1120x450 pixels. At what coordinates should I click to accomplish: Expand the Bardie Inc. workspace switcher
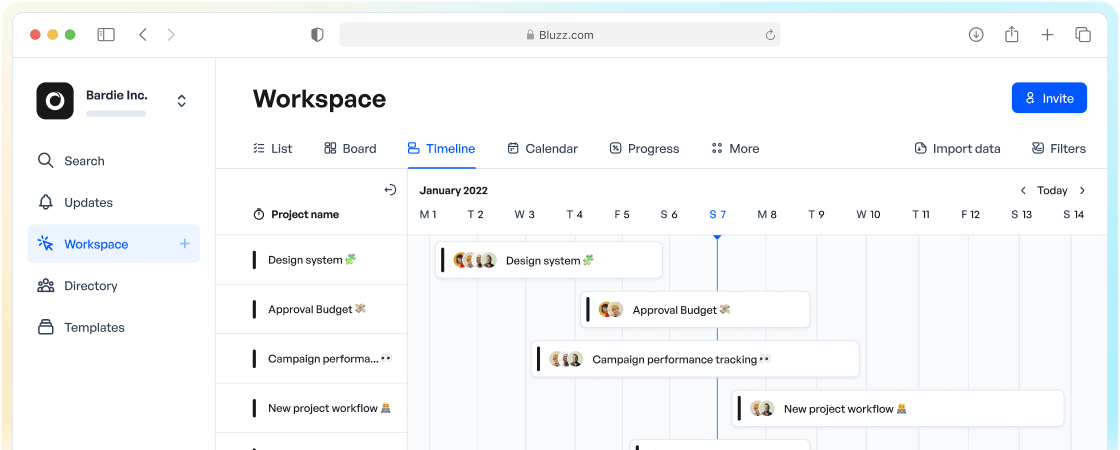(x=181, y=101)
